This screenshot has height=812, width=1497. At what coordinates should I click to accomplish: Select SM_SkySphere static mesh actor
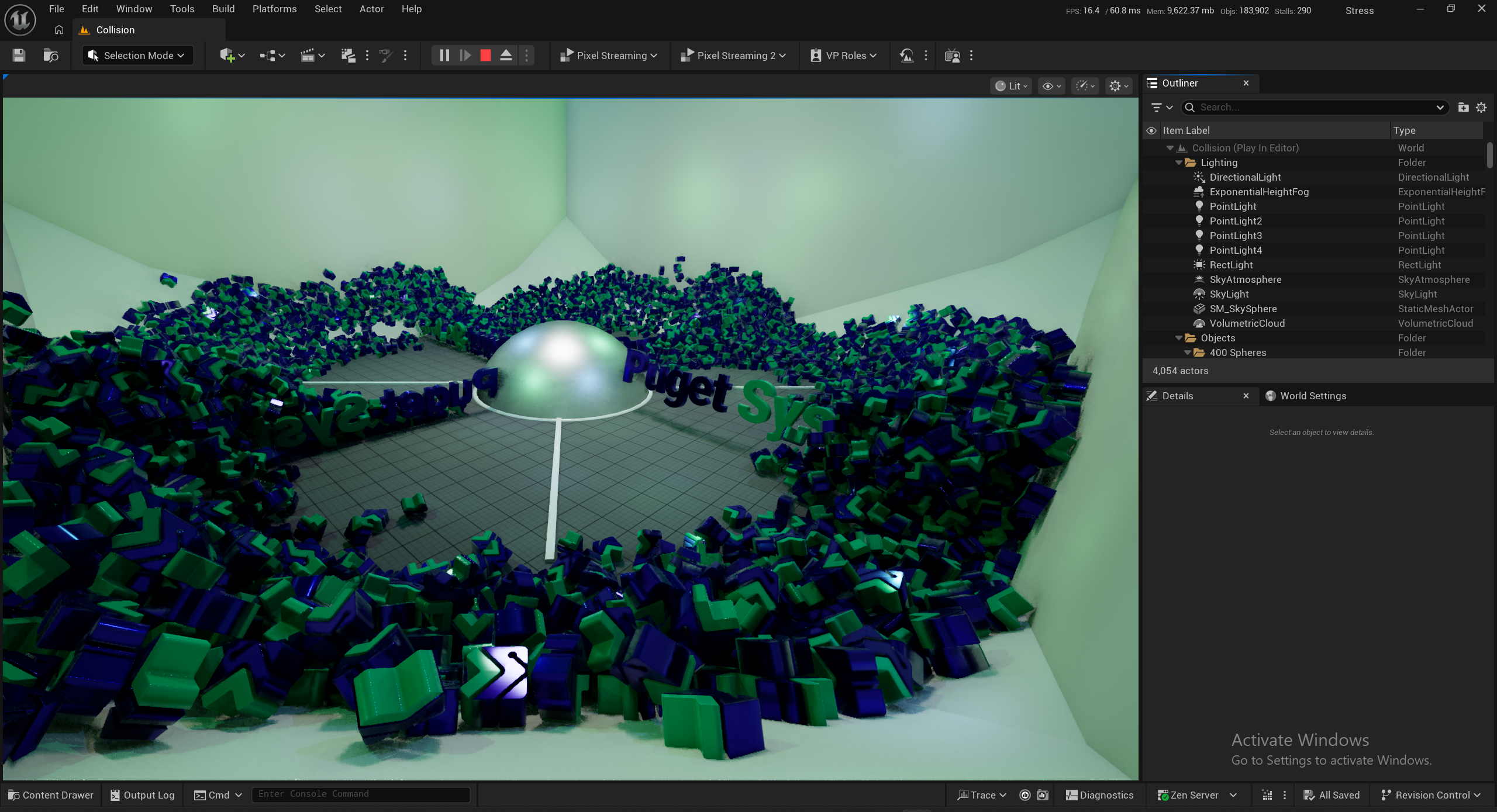[x=1314, y=309]
